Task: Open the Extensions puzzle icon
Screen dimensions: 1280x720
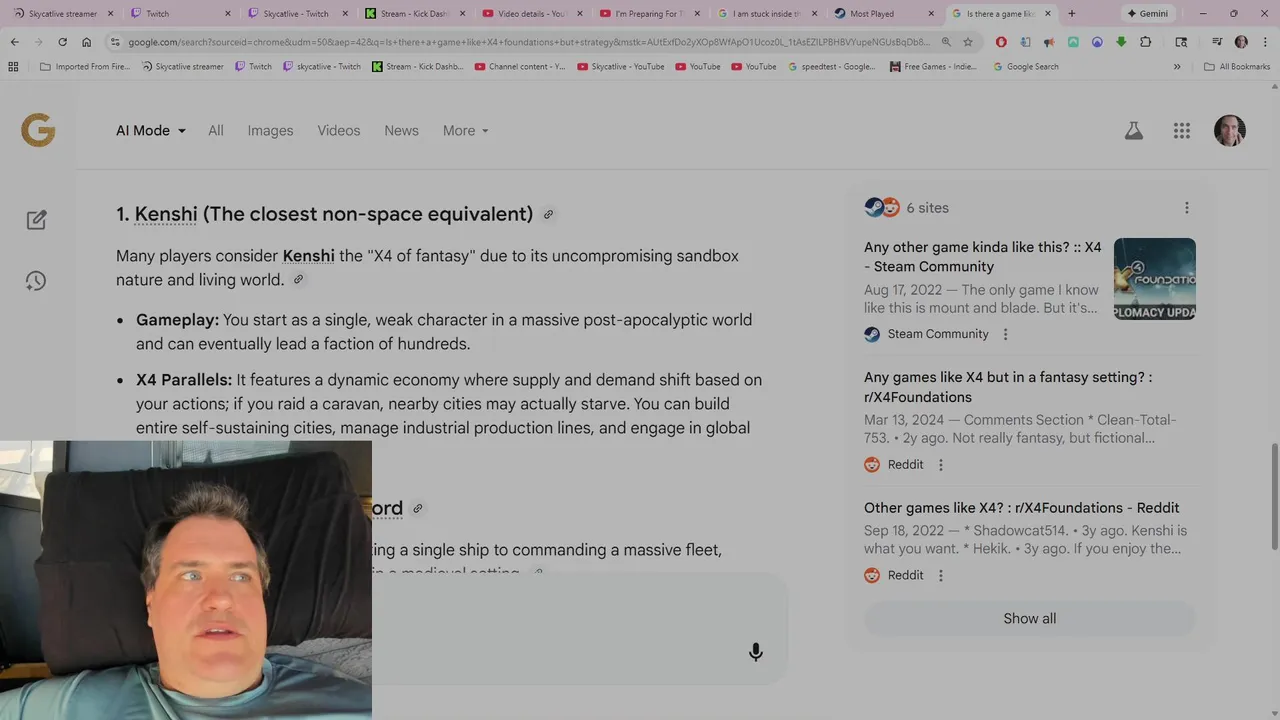Action: click(x=1146, y=42)
